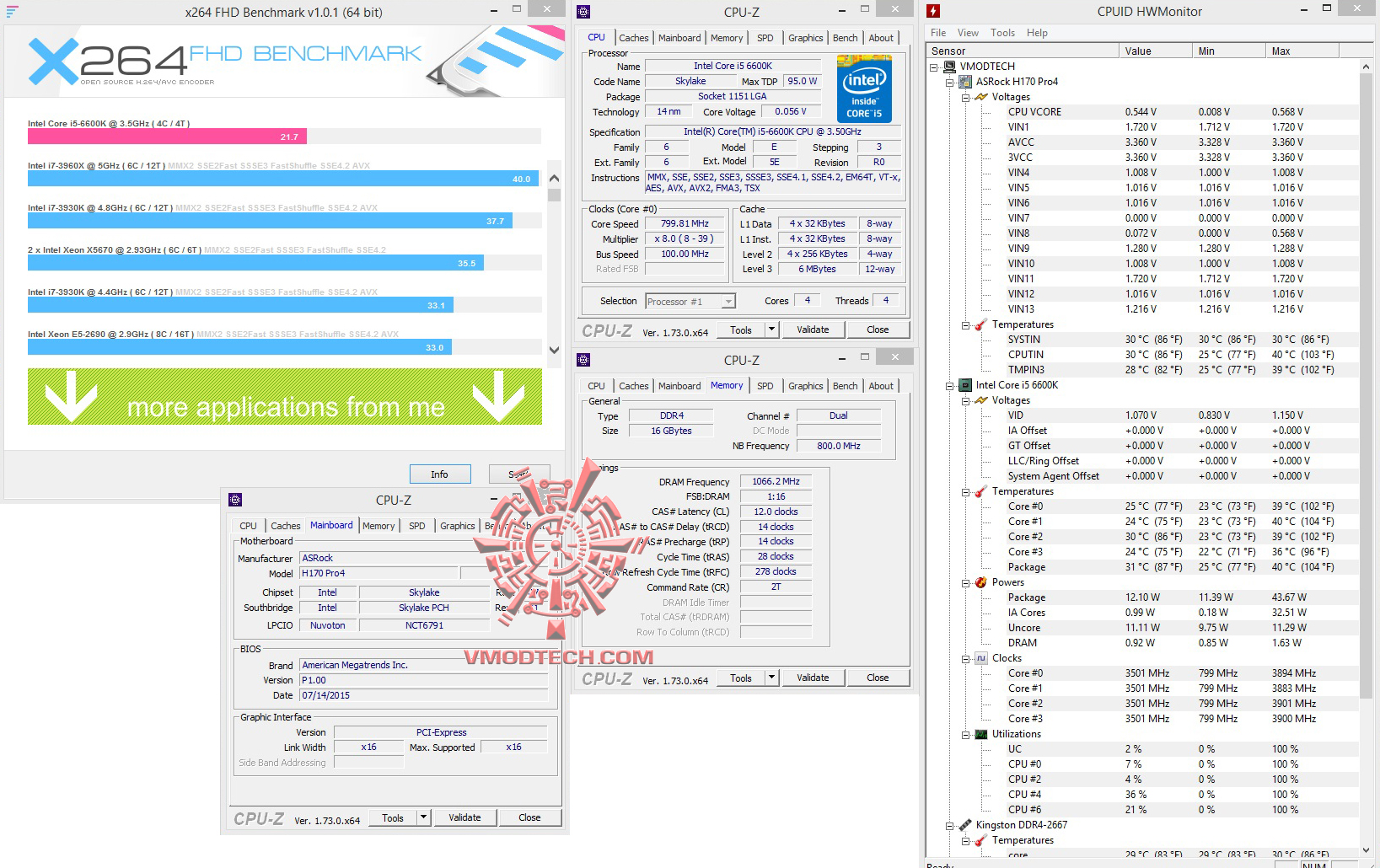The image size is (1380, 868).
Task: Open Graphics tab in CPU-Z Memory window
Action: coord(806,386)
